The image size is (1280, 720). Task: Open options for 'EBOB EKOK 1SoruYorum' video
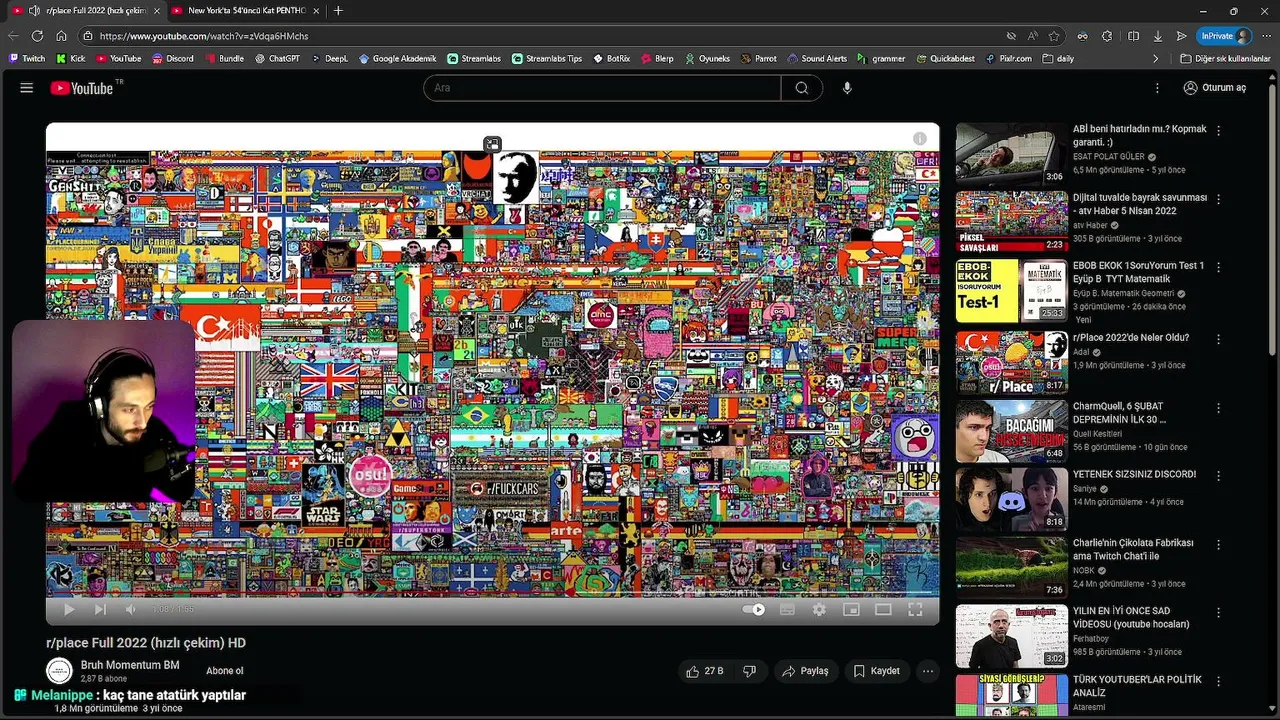1218,267
